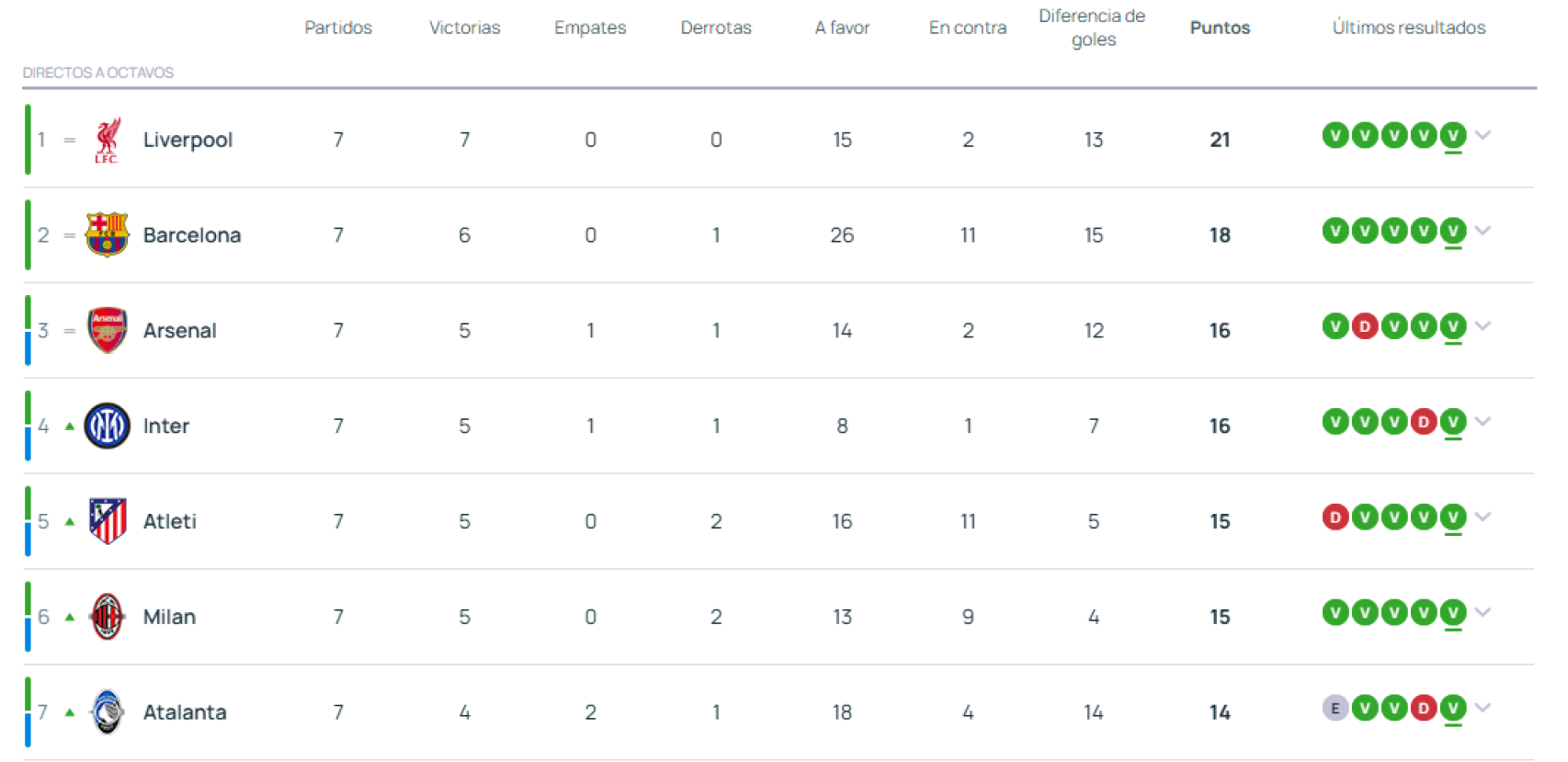This screenshot has width=1568, height=762.
Task: Click Atalanta's red D loss result badge
Action: pyautogui.click(x=1424, y=707)
